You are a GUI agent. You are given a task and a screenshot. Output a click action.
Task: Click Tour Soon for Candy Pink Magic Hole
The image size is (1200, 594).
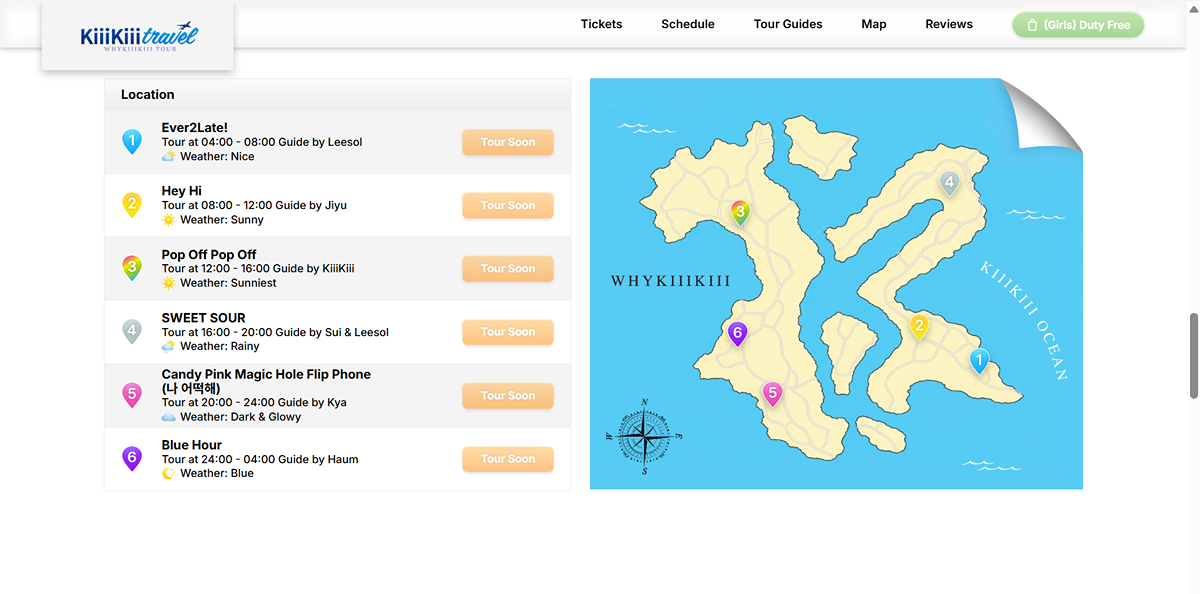point(508,395)
